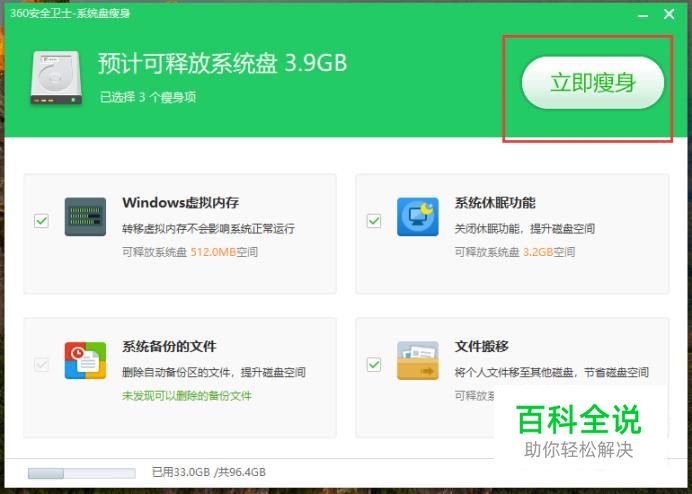Select the 系统休眠功能 title text
Viewport: 692px width, 494px height.
pyautogui.click(x=495, y=203)
